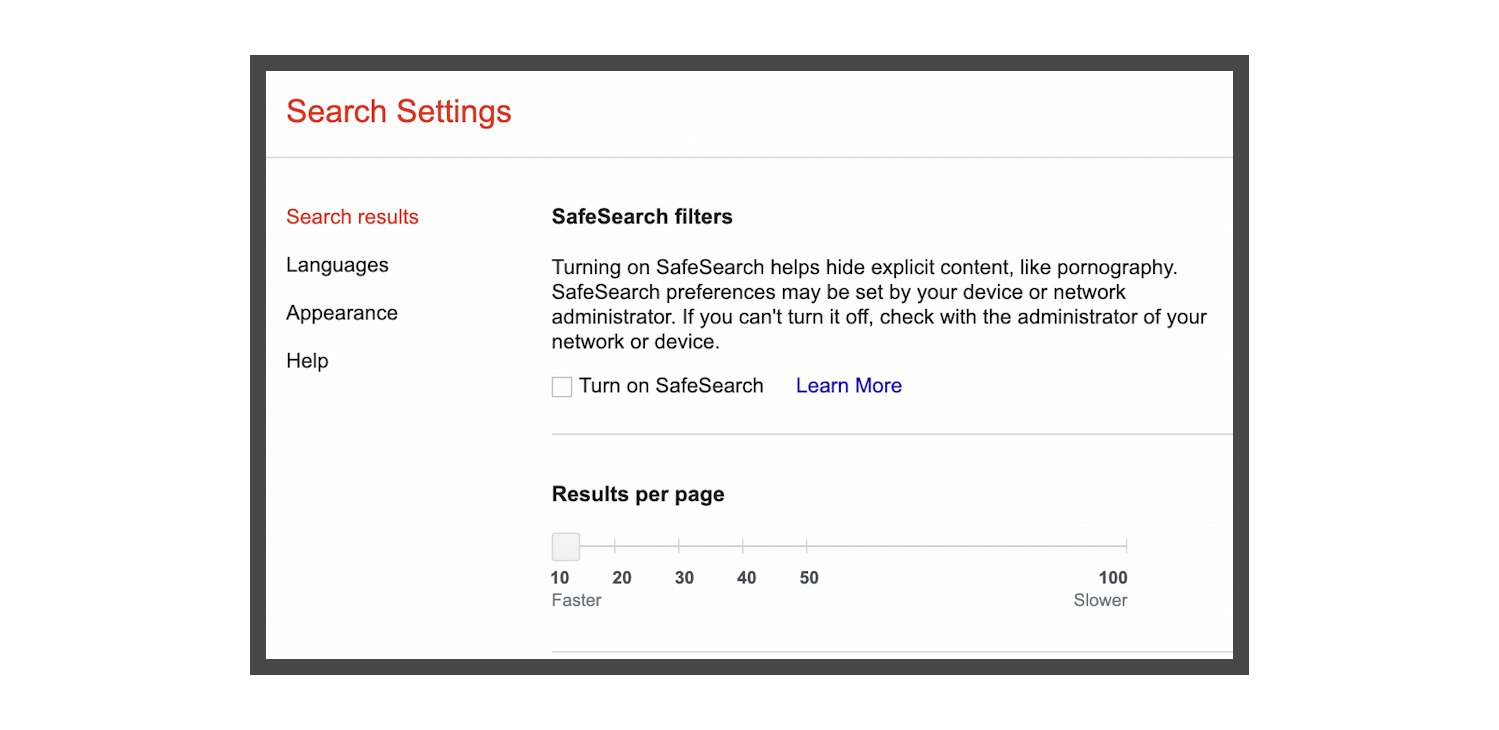This screenshot has height=730, width=1499.
Task: Click the results per page slider handle
Action: click(x=564, y=546)
